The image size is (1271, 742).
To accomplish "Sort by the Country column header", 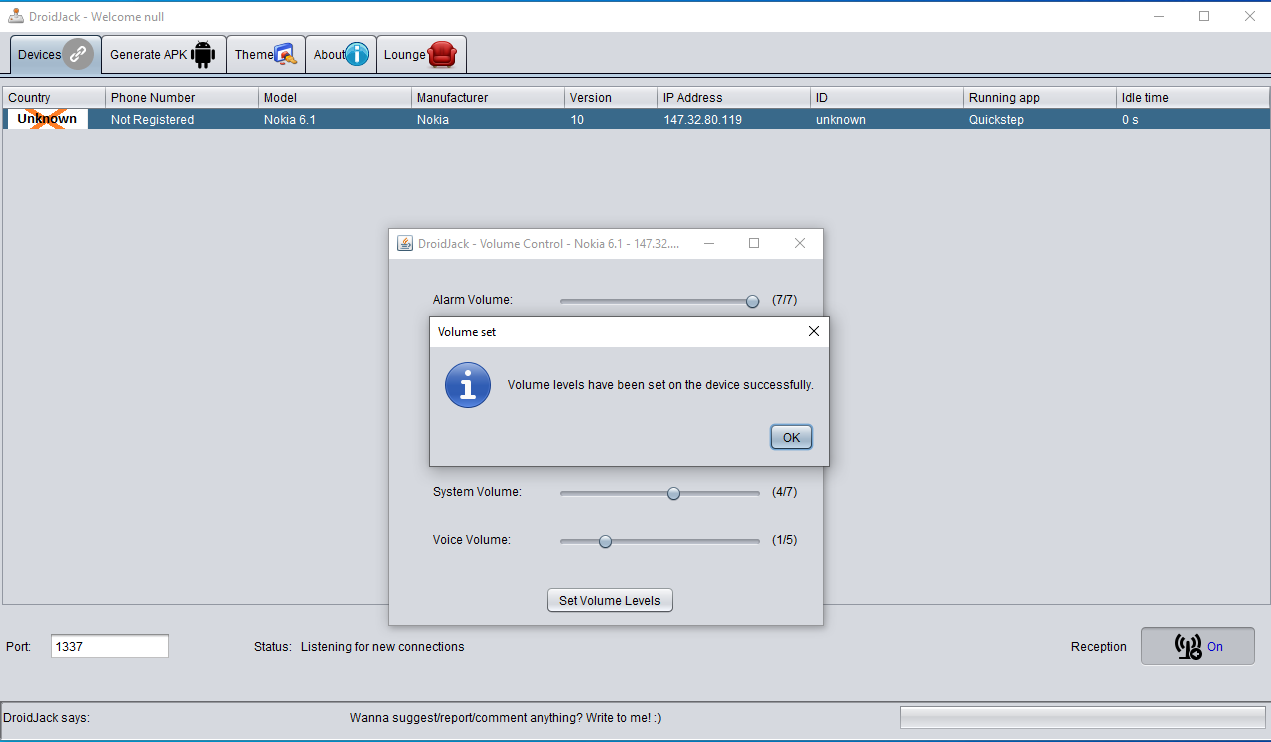I will click(54, 97).
